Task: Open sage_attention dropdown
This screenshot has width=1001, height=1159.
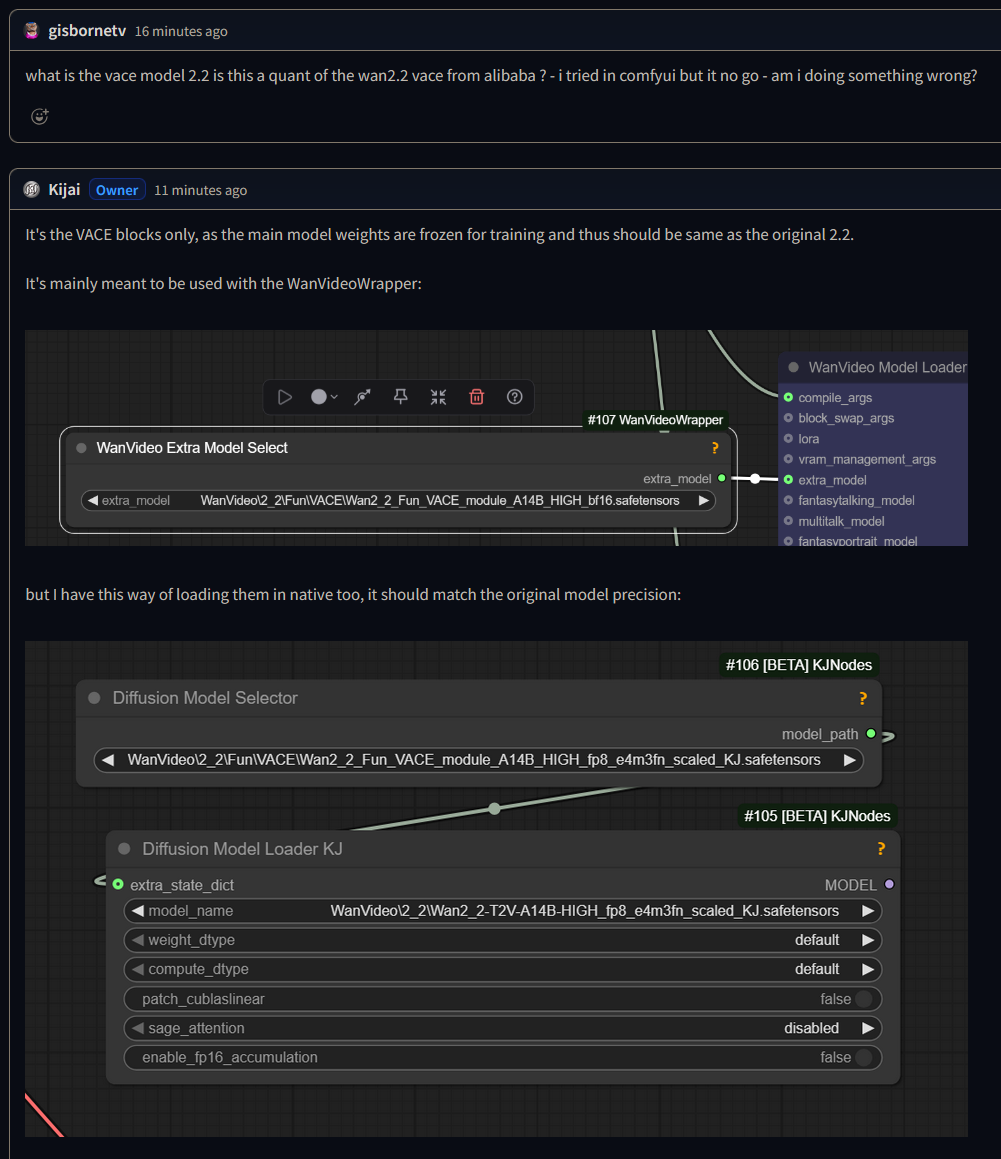Action: click(503, 1028)
